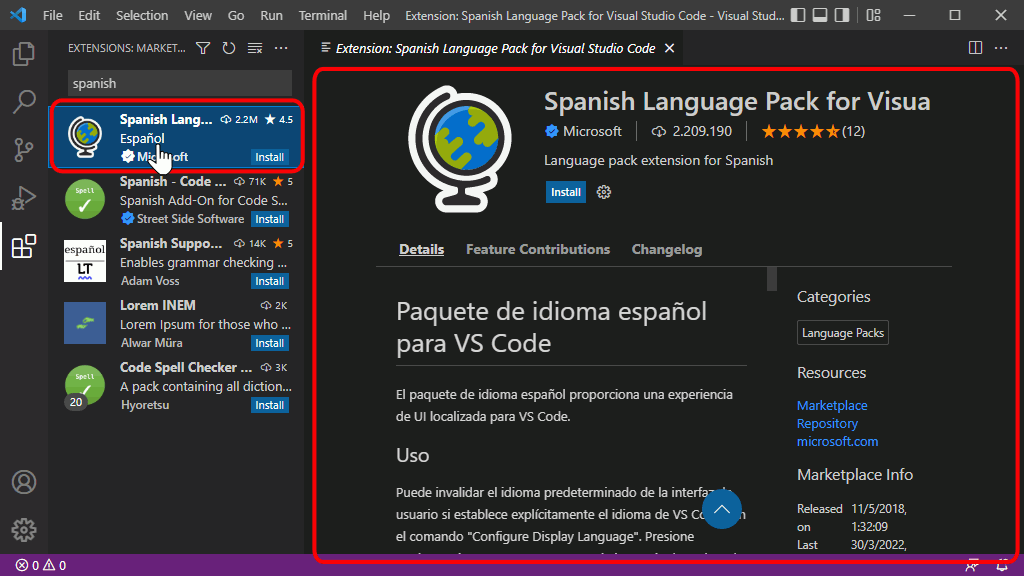Refresh the extensions list

pyautogui.click(x=229, y=48)
